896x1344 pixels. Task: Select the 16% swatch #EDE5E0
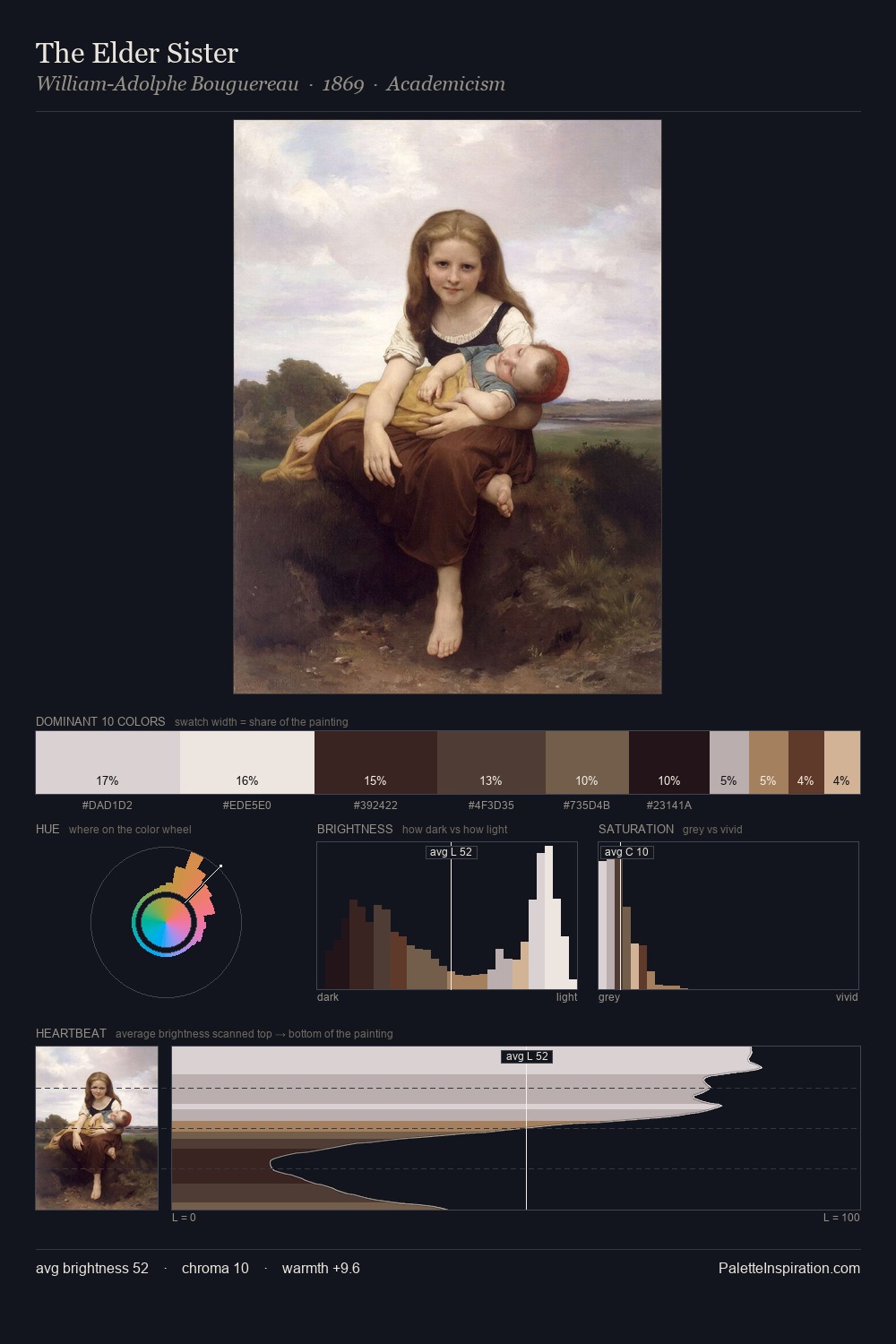click(x=247, y=762)
